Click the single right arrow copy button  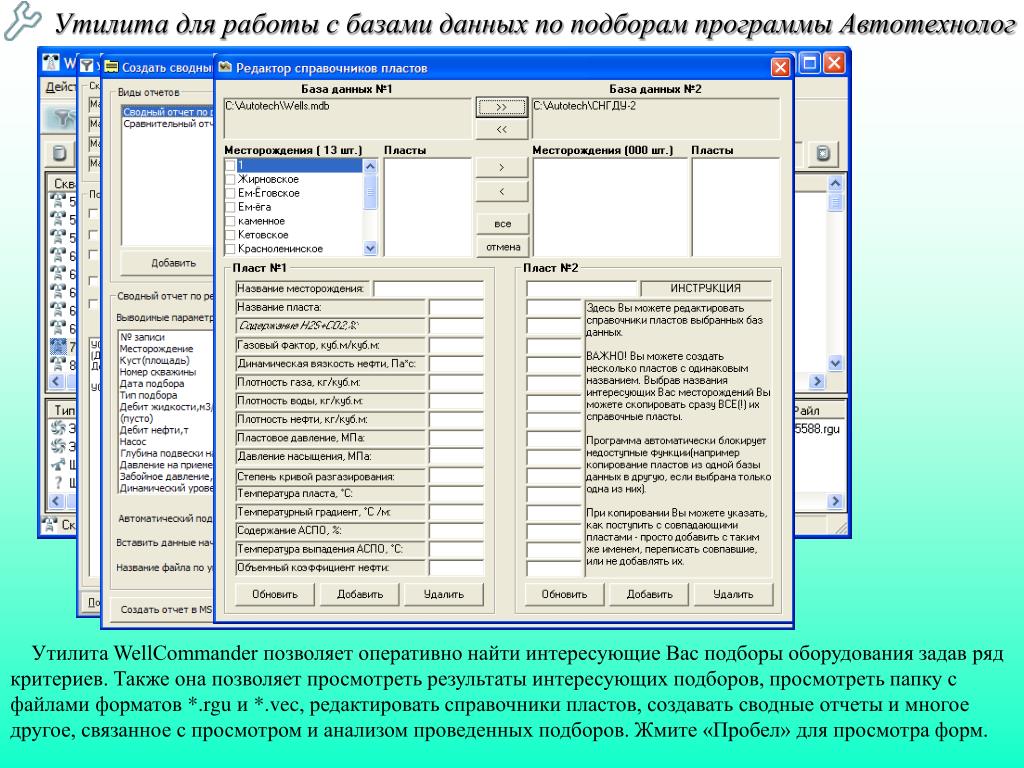coord(502,166)
